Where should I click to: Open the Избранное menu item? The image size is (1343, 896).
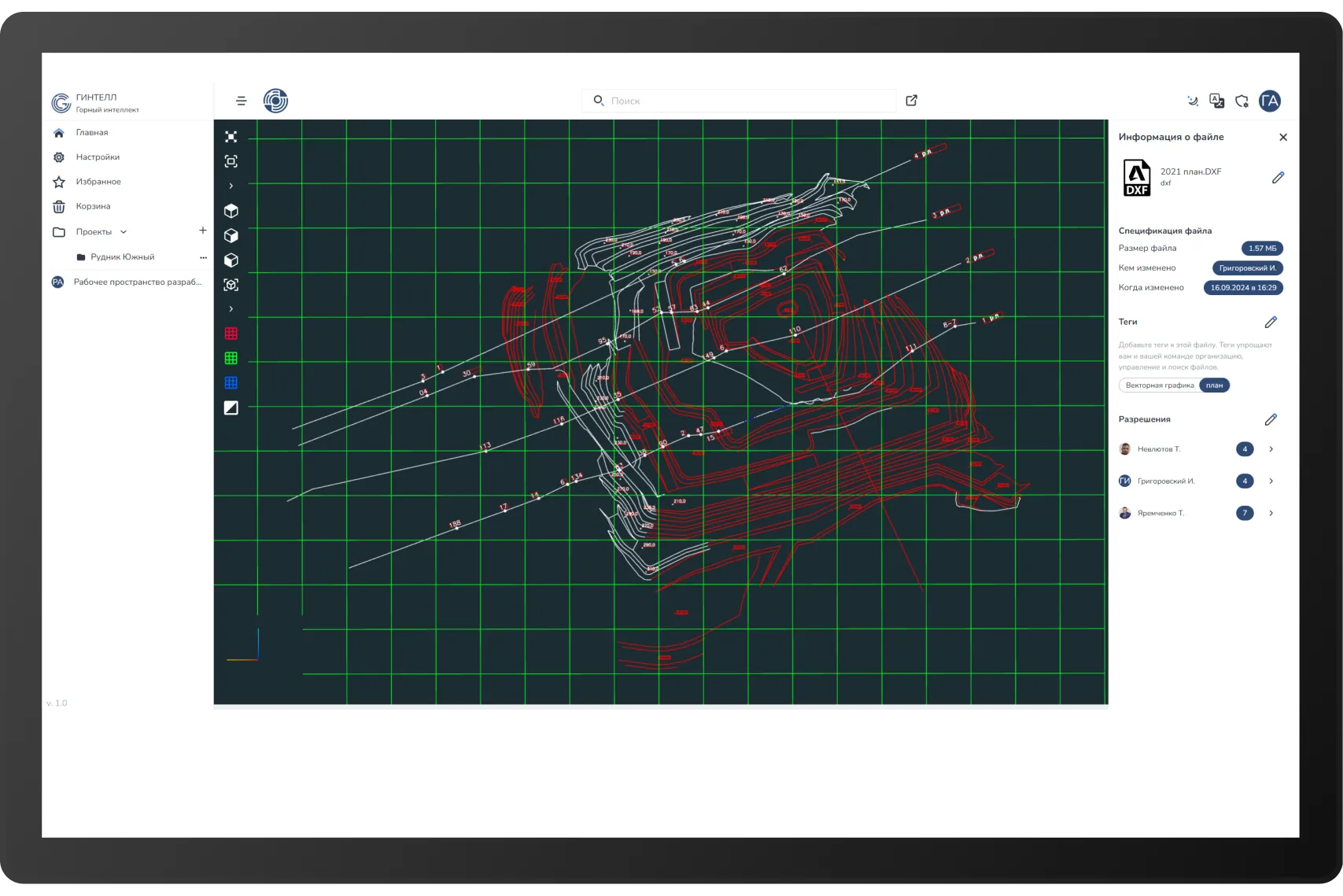pyautogui.click(x=98, y=182)
